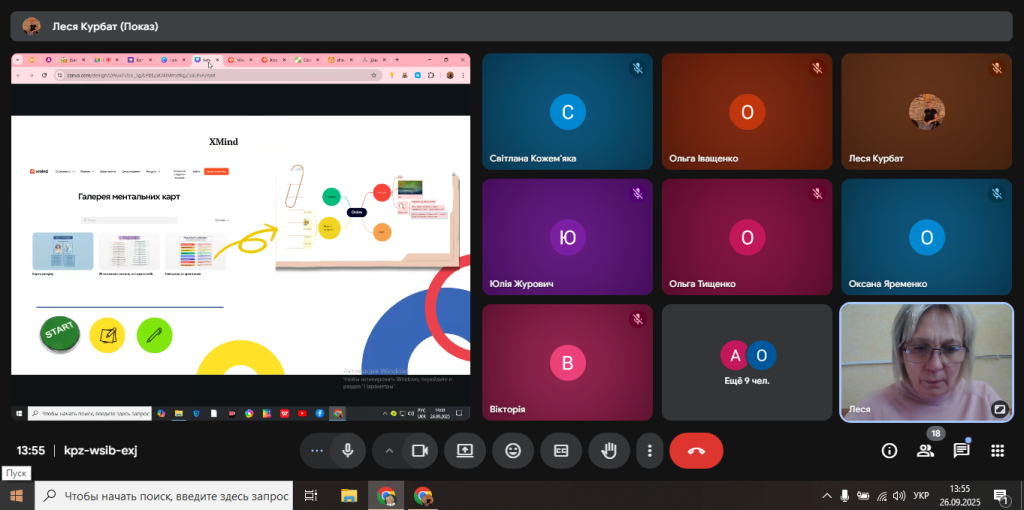Start screen presentation button
This screenshot has width=1024, height=510.
pyautogui.click(x=465, y=450)
